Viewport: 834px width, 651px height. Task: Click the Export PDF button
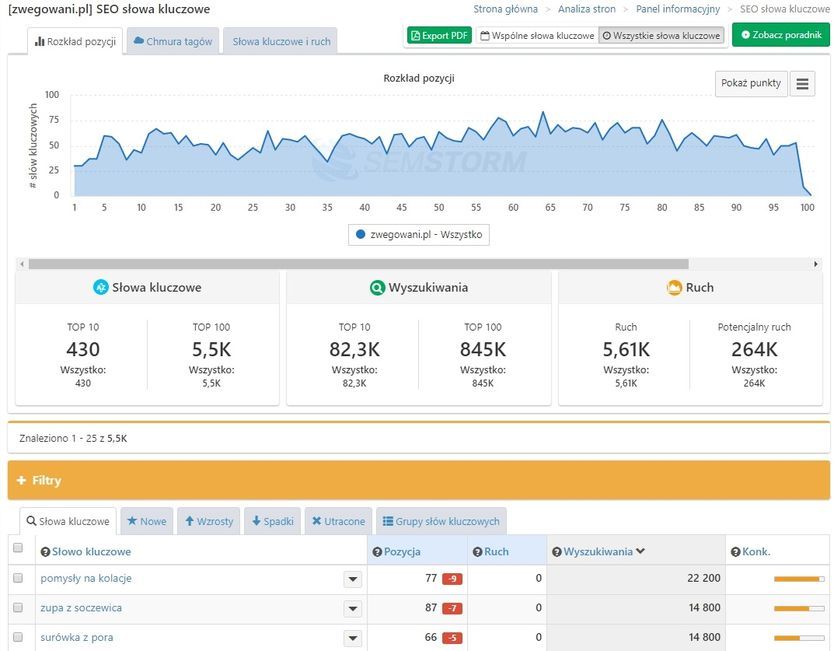(439, 35)
